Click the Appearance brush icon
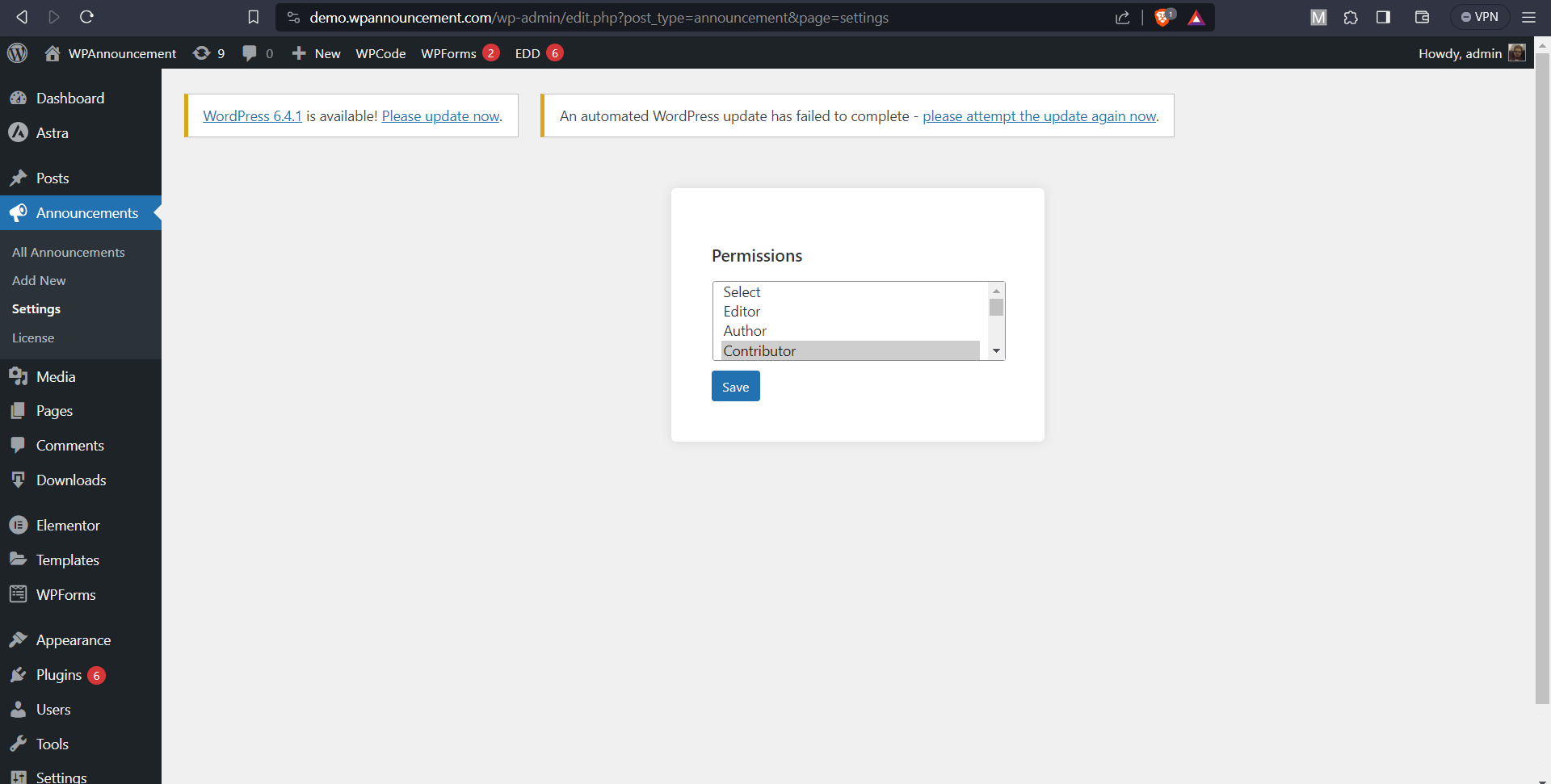This screenshot has width=1551, height=784. tap(18, 640)
